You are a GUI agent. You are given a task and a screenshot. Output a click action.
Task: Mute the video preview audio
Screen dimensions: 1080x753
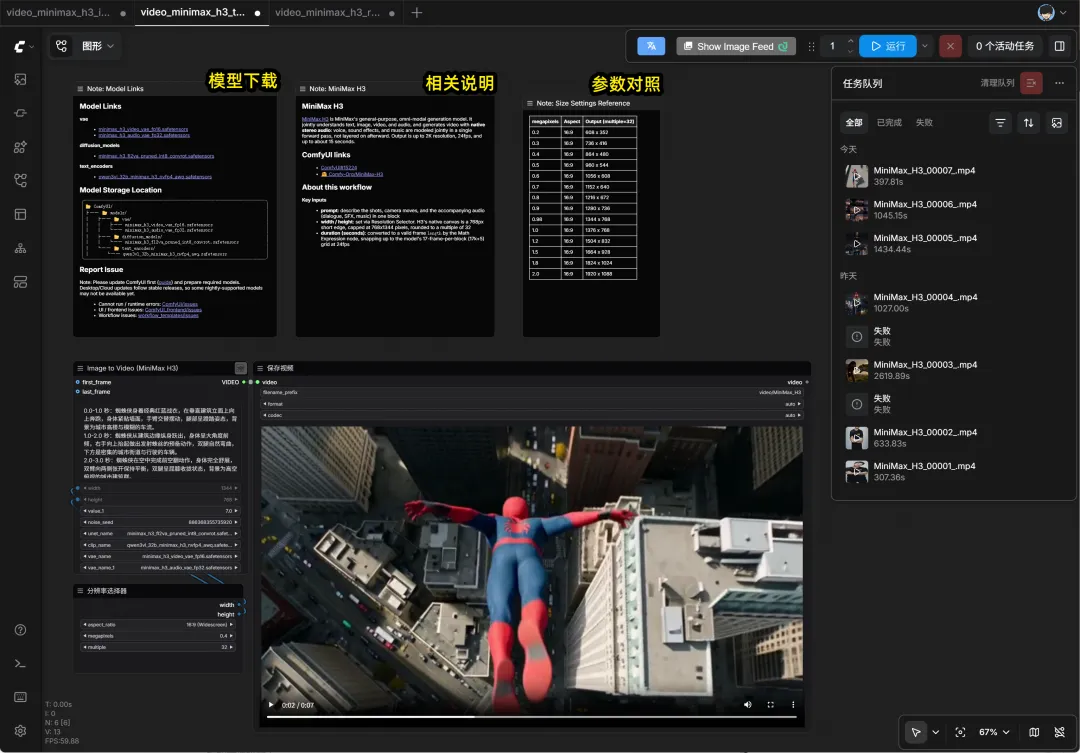tap(747, 705)
